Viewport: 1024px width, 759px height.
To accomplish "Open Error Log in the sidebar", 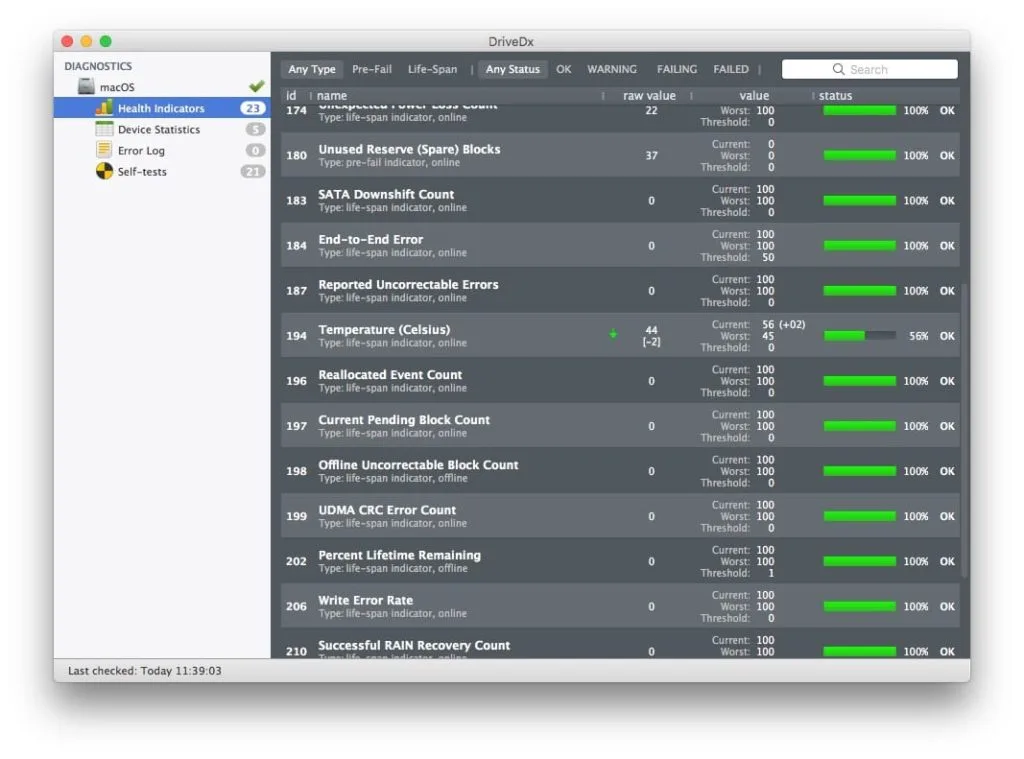I will (162, 150).
